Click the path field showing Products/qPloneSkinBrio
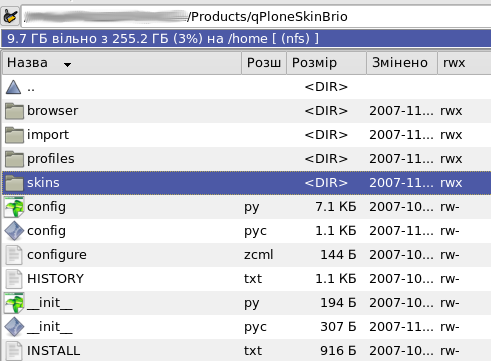 (x=256, y=16)
